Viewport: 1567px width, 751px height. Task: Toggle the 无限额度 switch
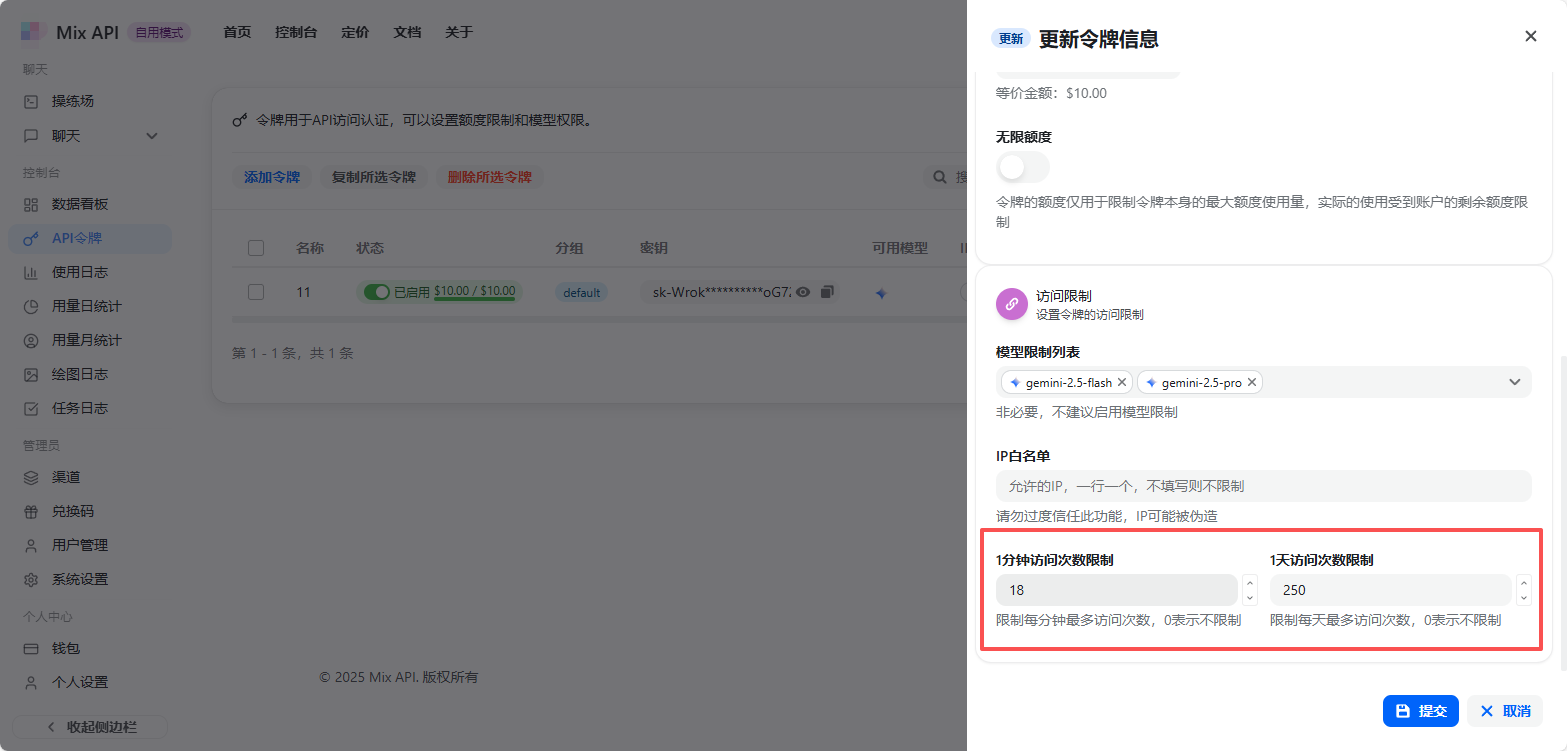[1022, 167]
